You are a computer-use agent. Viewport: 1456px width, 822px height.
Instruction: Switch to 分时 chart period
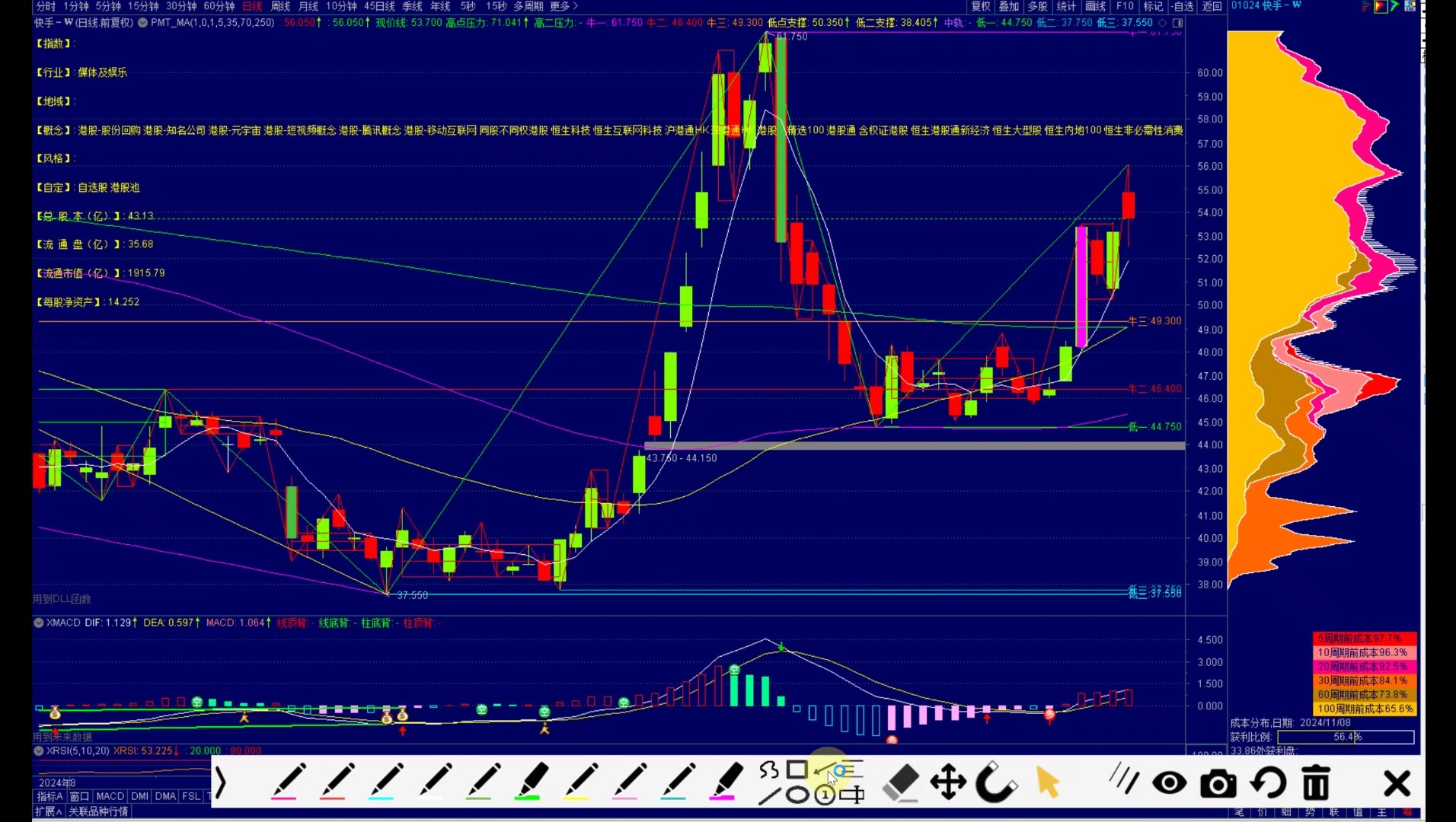[46, 6]
